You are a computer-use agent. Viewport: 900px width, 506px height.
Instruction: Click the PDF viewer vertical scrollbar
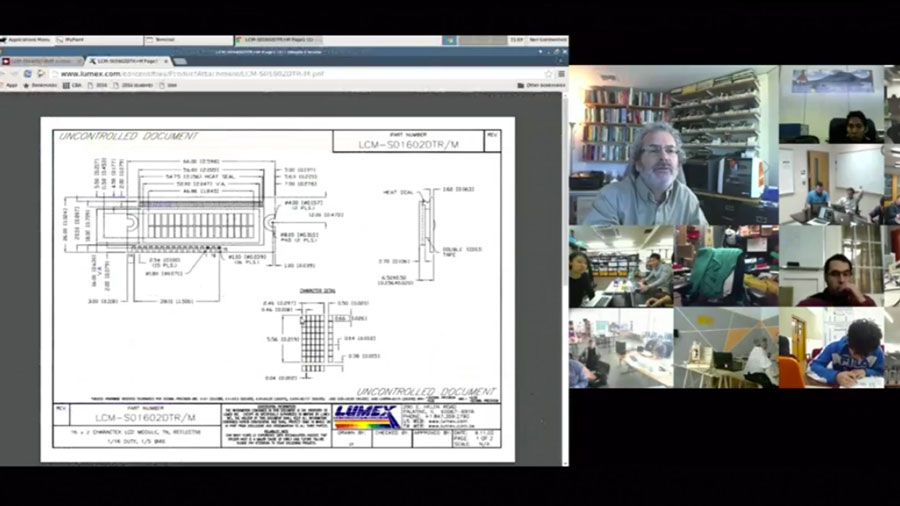[x=565, y=278]
